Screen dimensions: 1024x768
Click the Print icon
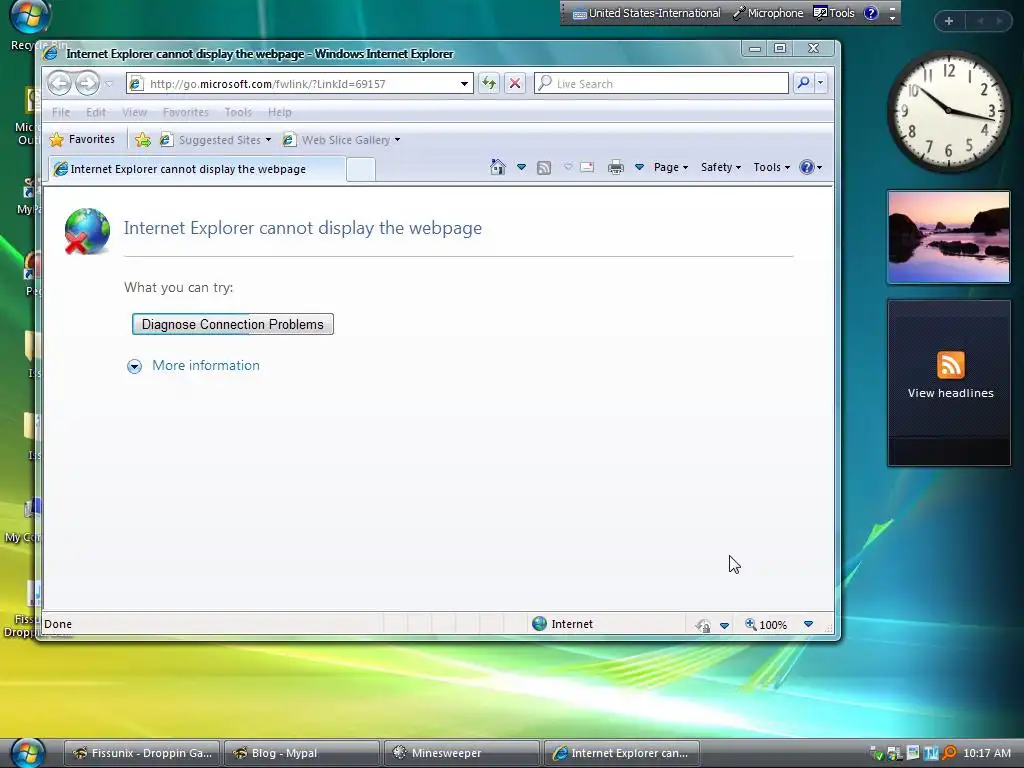pyautogui.click(x=616, y=168)
